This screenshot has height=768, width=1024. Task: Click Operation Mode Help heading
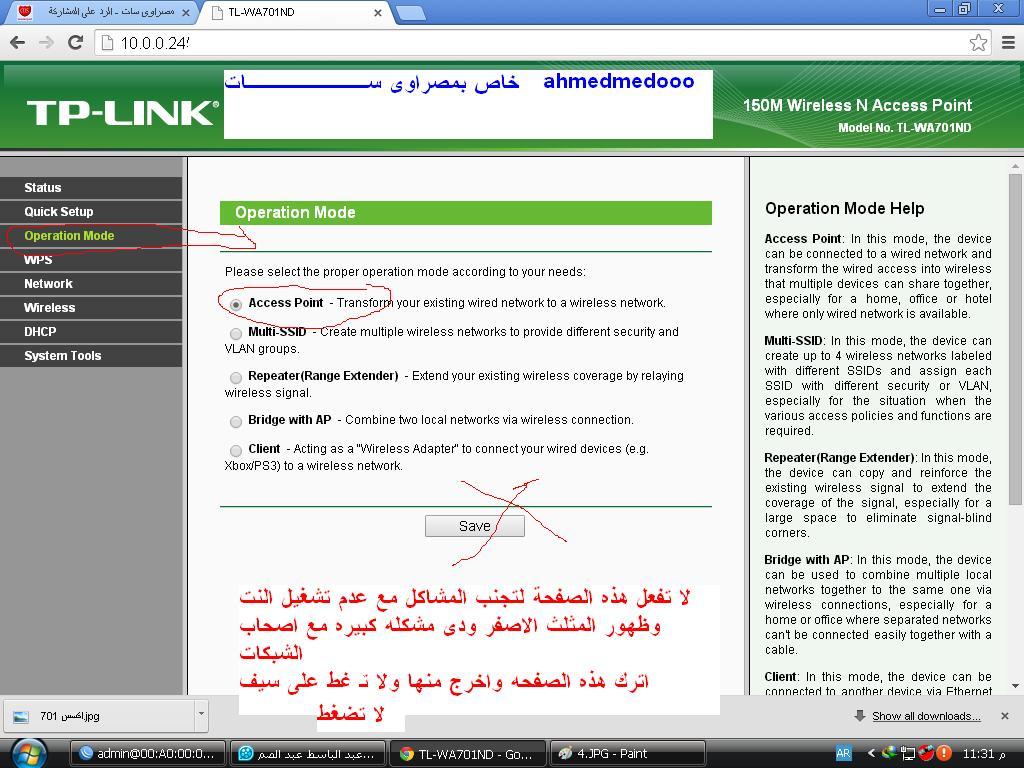click(844, 208)
